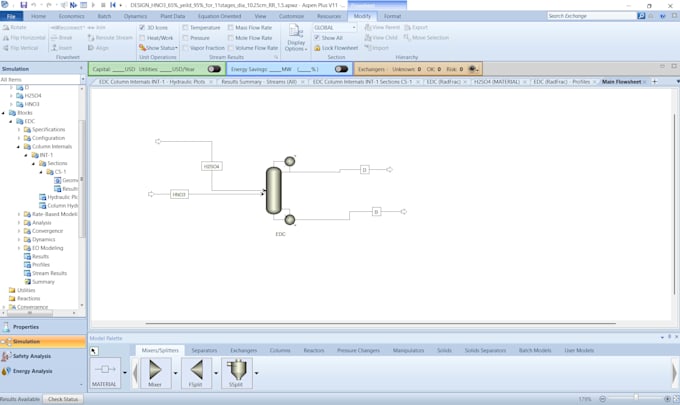680x405 pixels.
Task: Open the Economics ribbon tab
Action: (x=72, y=16)
